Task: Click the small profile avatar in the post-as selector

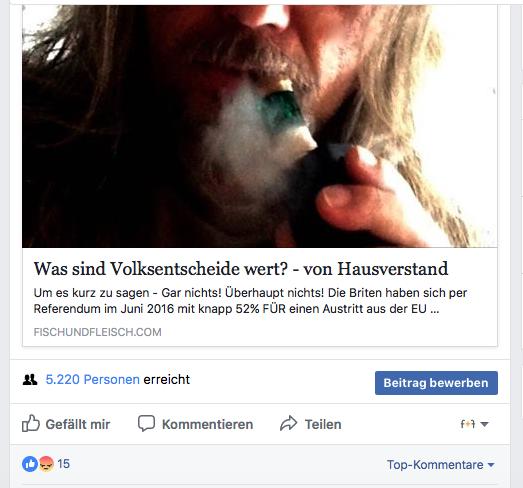Action: (x=467, y=424)
